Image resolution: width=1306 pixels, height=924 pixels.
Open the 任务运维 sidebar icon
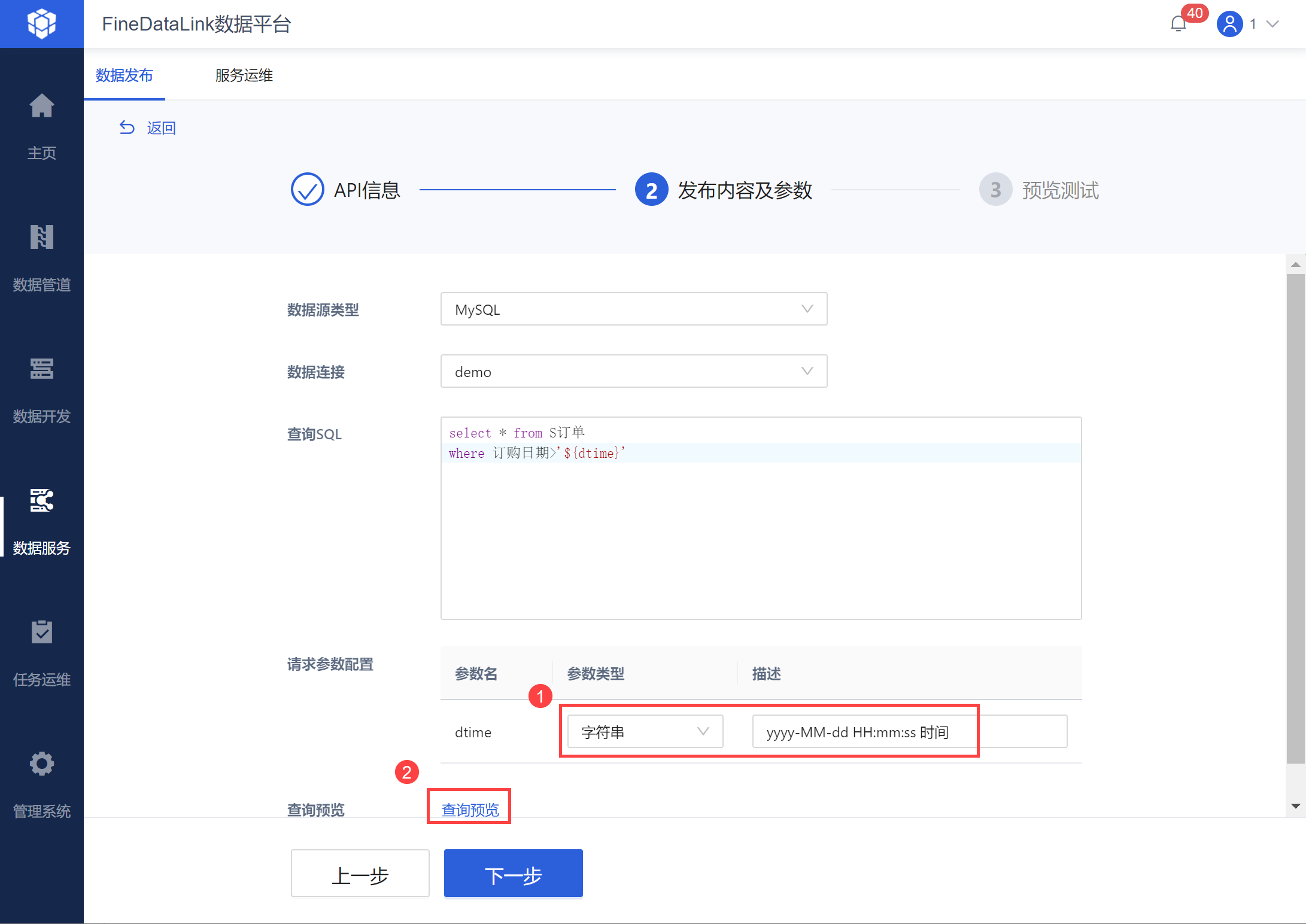(41, 633)
